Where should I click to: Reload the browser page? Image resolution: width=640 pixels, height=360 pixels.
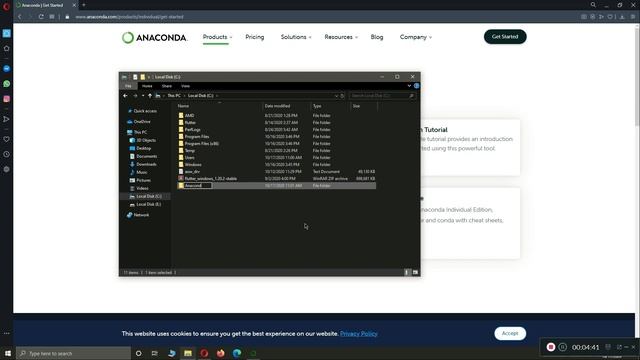(x=41, y=17)
